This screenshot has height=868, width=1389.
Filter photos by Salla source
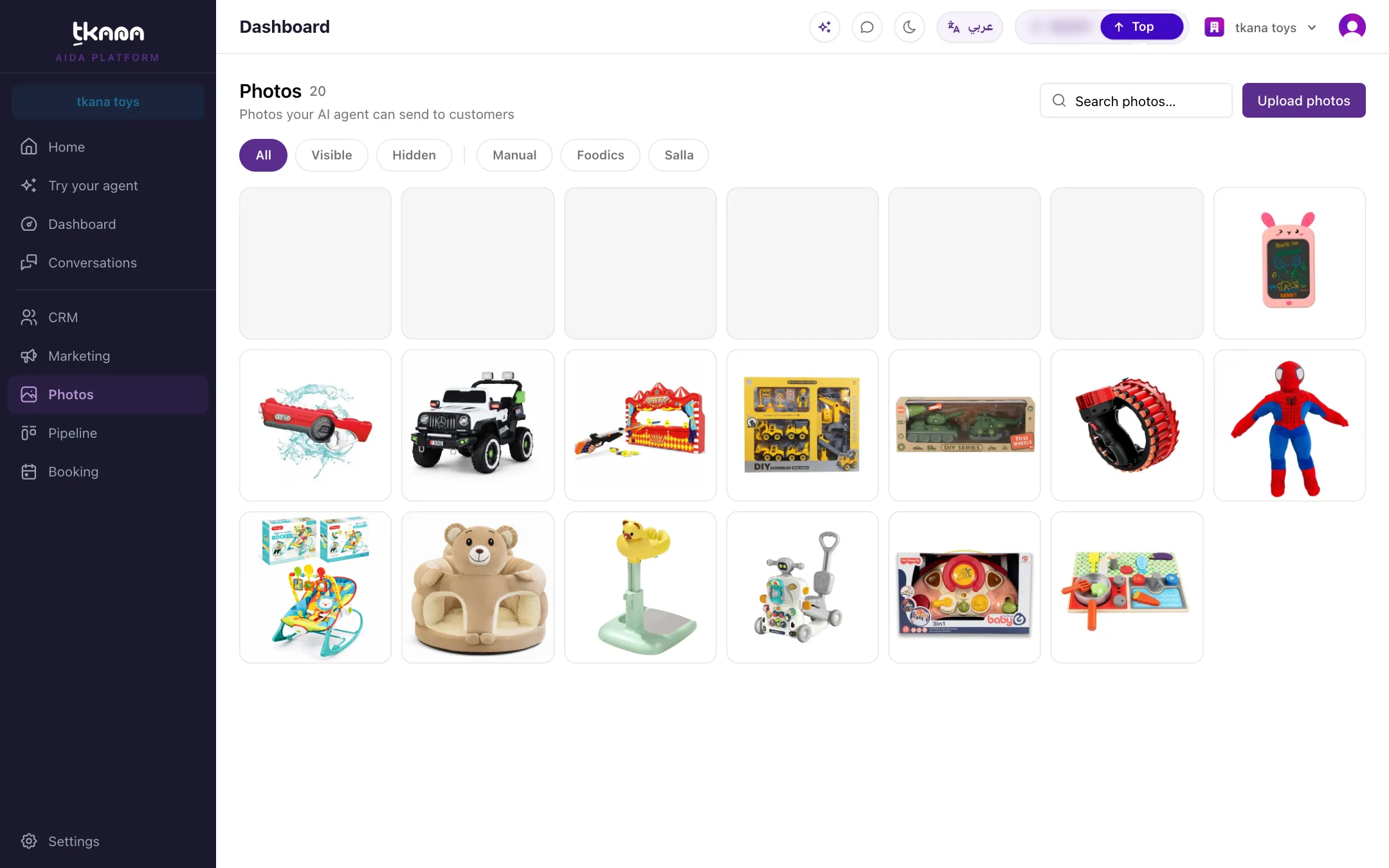679,156
